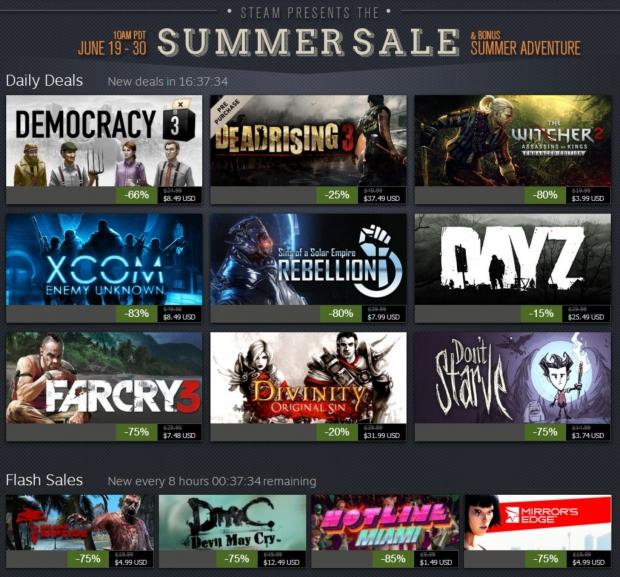Click the Bonus Summer Adventure text
Screen dimensions: 620x577
tap(525, 44)
